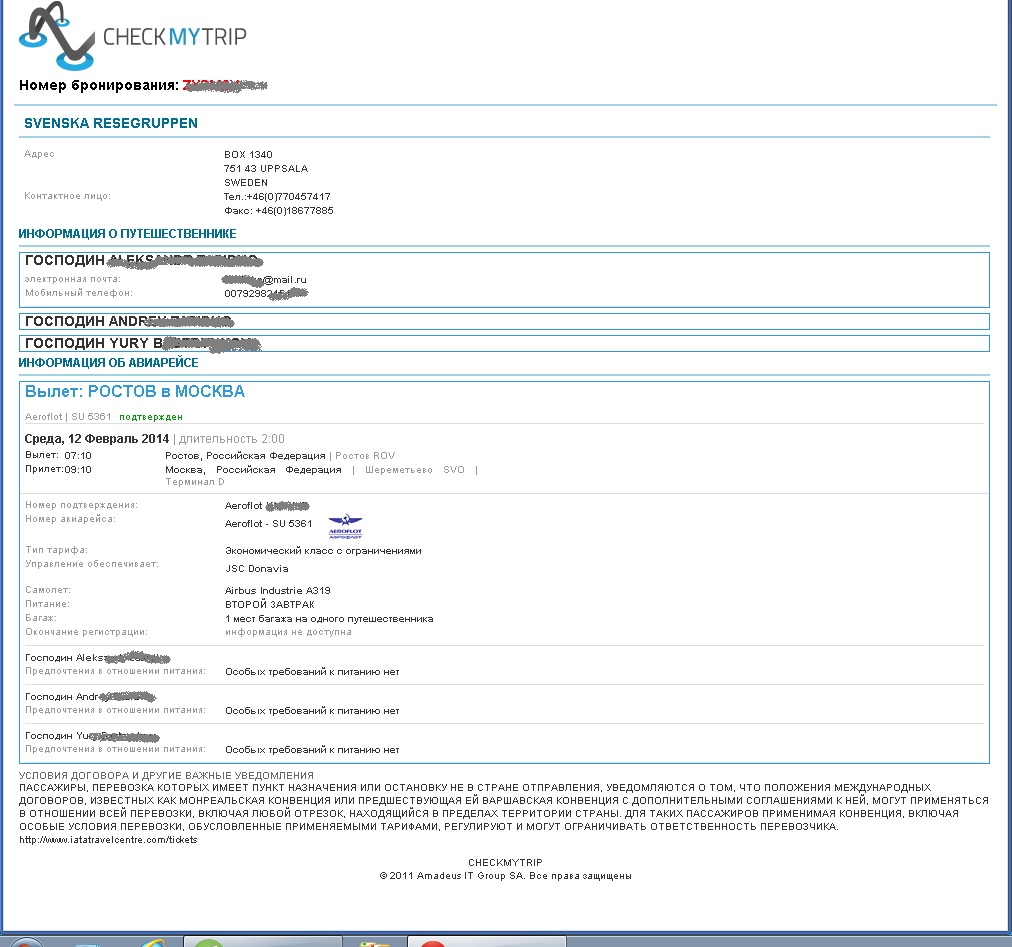Click 'Aeroflot | SU 5361' flight label
Screen dimensions: 1012x947
click(x=68, y=416)
